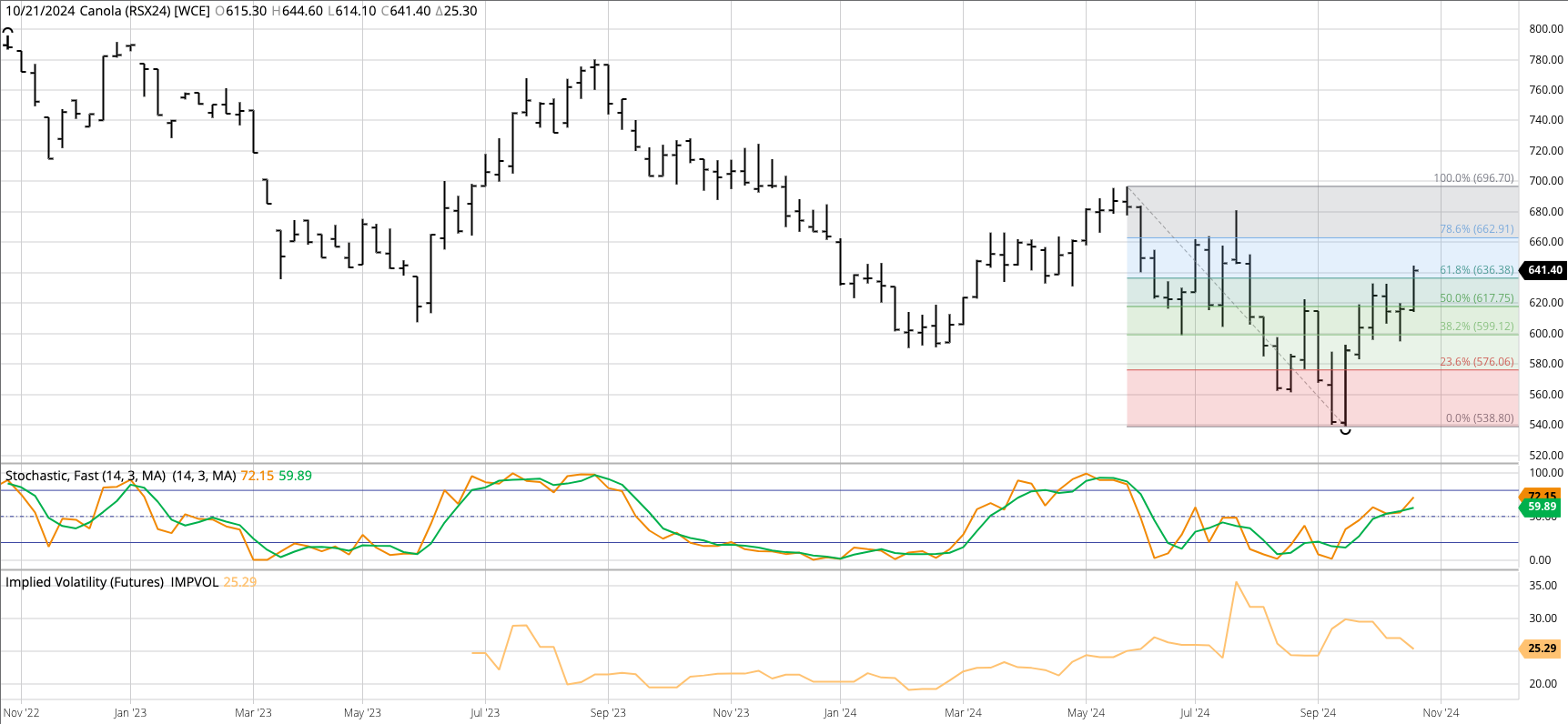
Task: Click the Jul '23 date axis label
Action: (x=485, y=713)
